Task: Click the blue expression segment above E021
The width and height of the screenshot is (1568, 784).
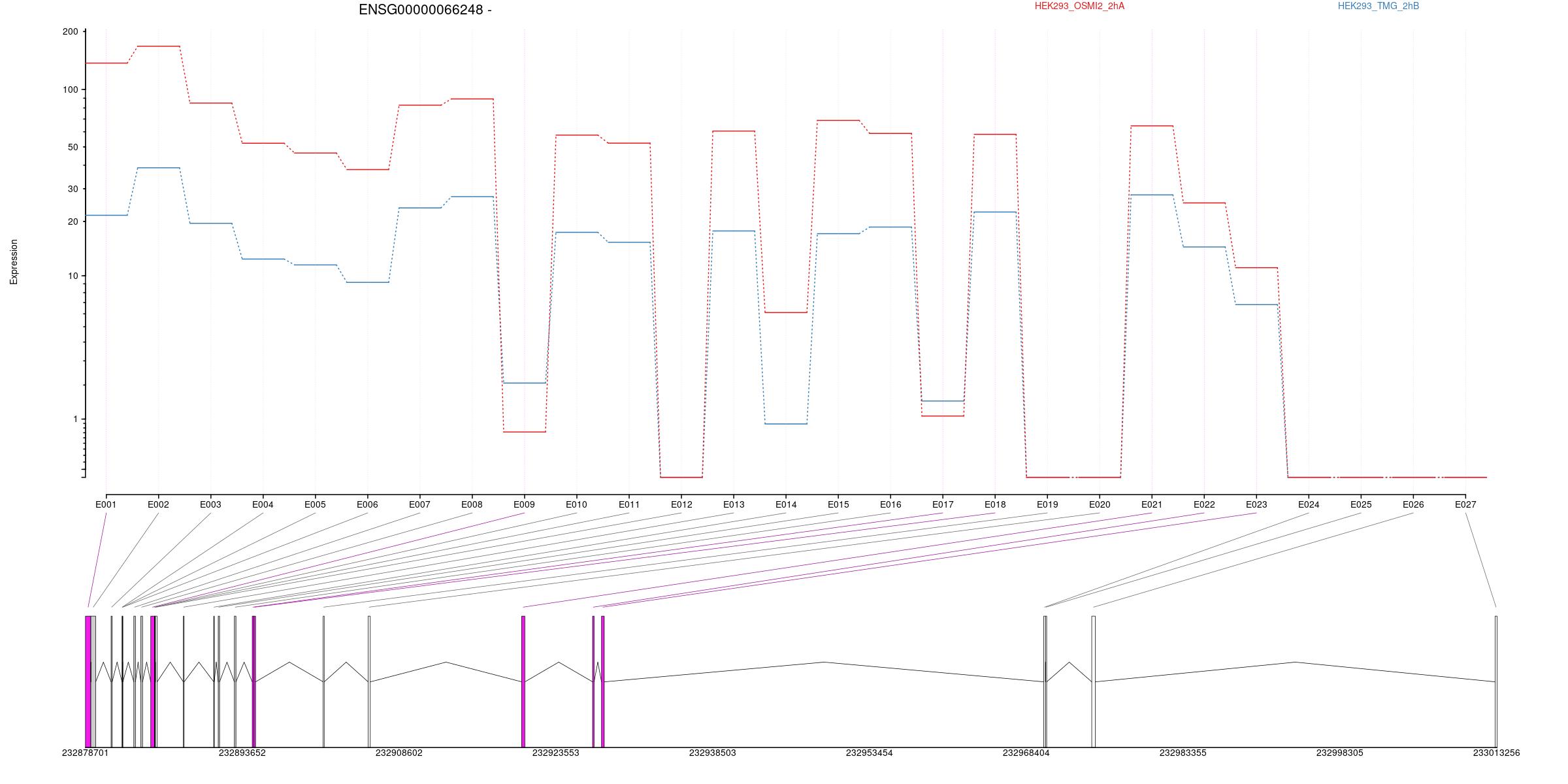Action: (x=1152, y=195)
